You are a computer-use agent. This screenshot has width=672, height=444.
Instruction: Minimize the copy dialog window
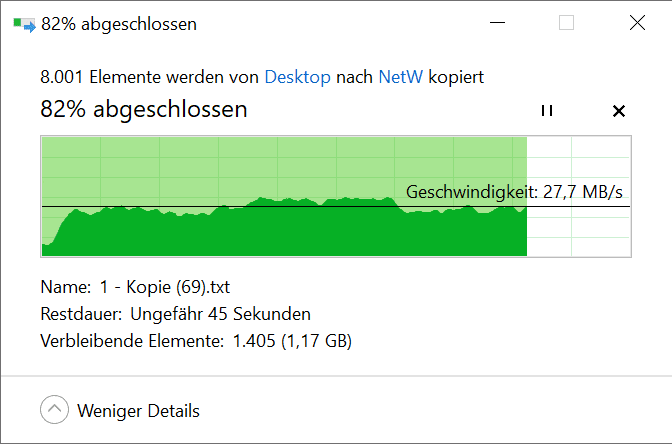coord(497,23)
